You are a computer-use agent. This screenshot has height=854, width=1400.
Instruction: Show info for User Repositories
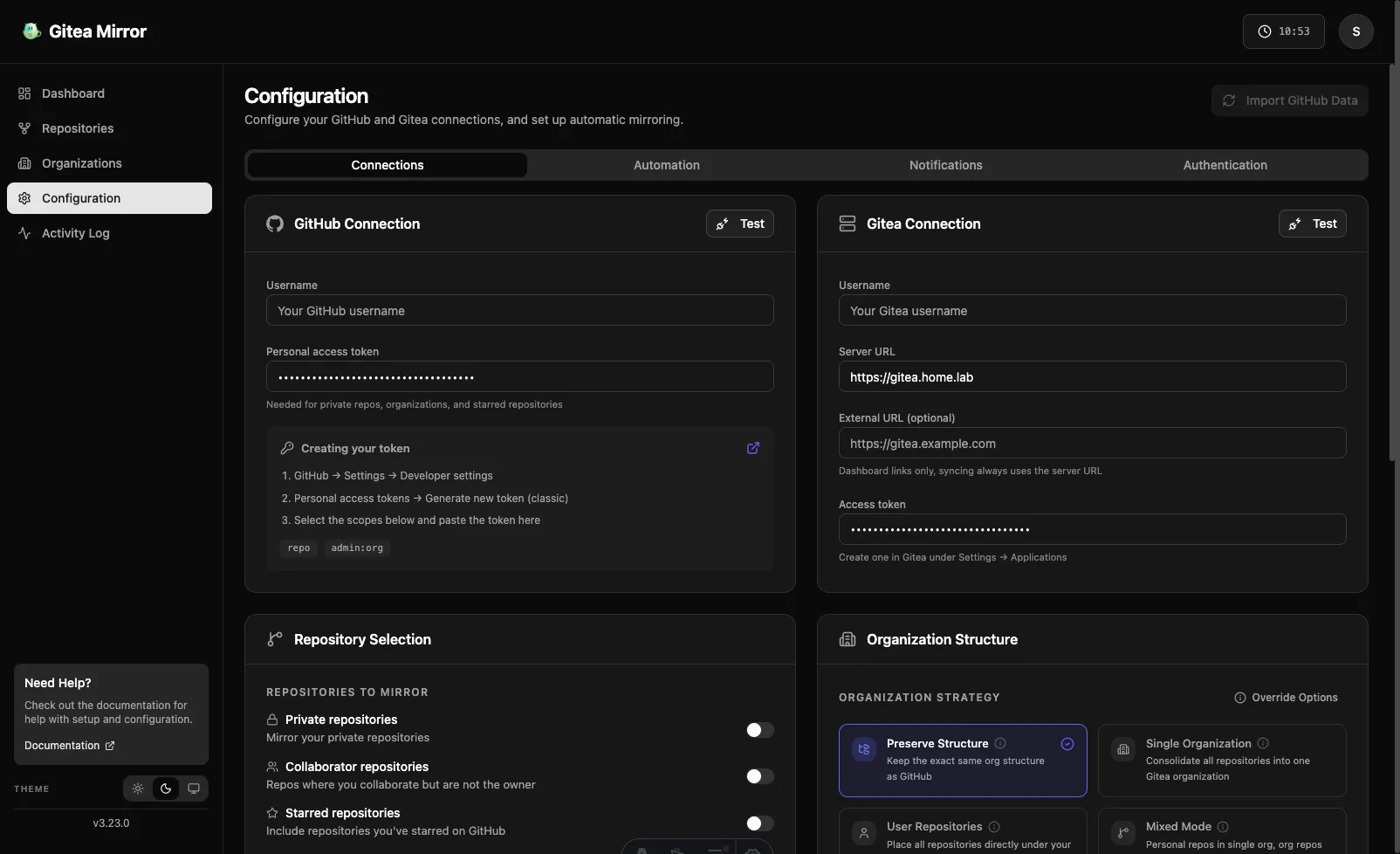click(x=994, y=827)
